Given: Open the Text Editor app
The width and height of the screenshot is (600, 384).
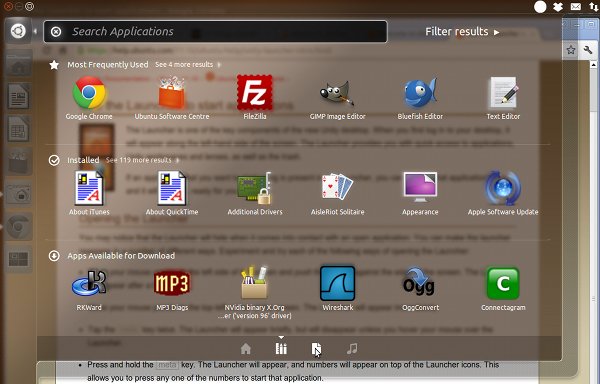Looking at the screenshot, I should pyautogui.click(x=503, y=98).
